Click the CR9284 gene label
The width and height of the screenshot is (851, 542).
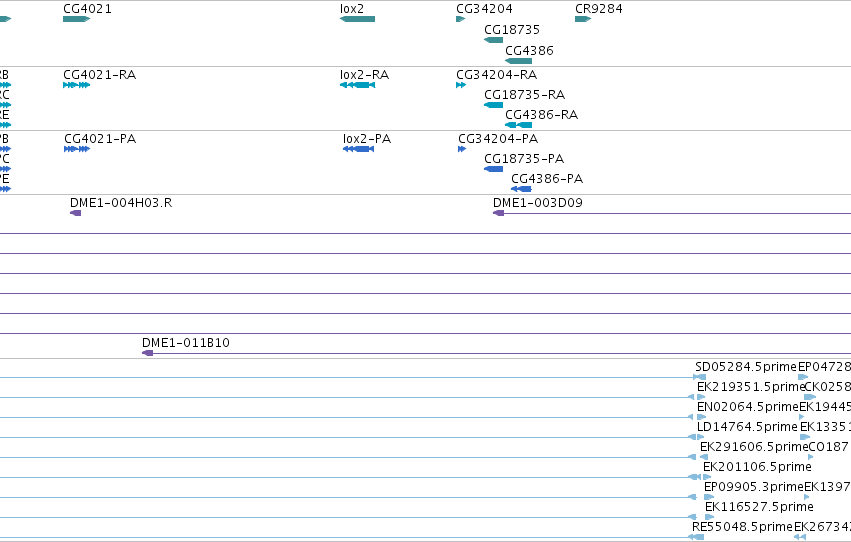pyautogui.click(x=599, y=9)
